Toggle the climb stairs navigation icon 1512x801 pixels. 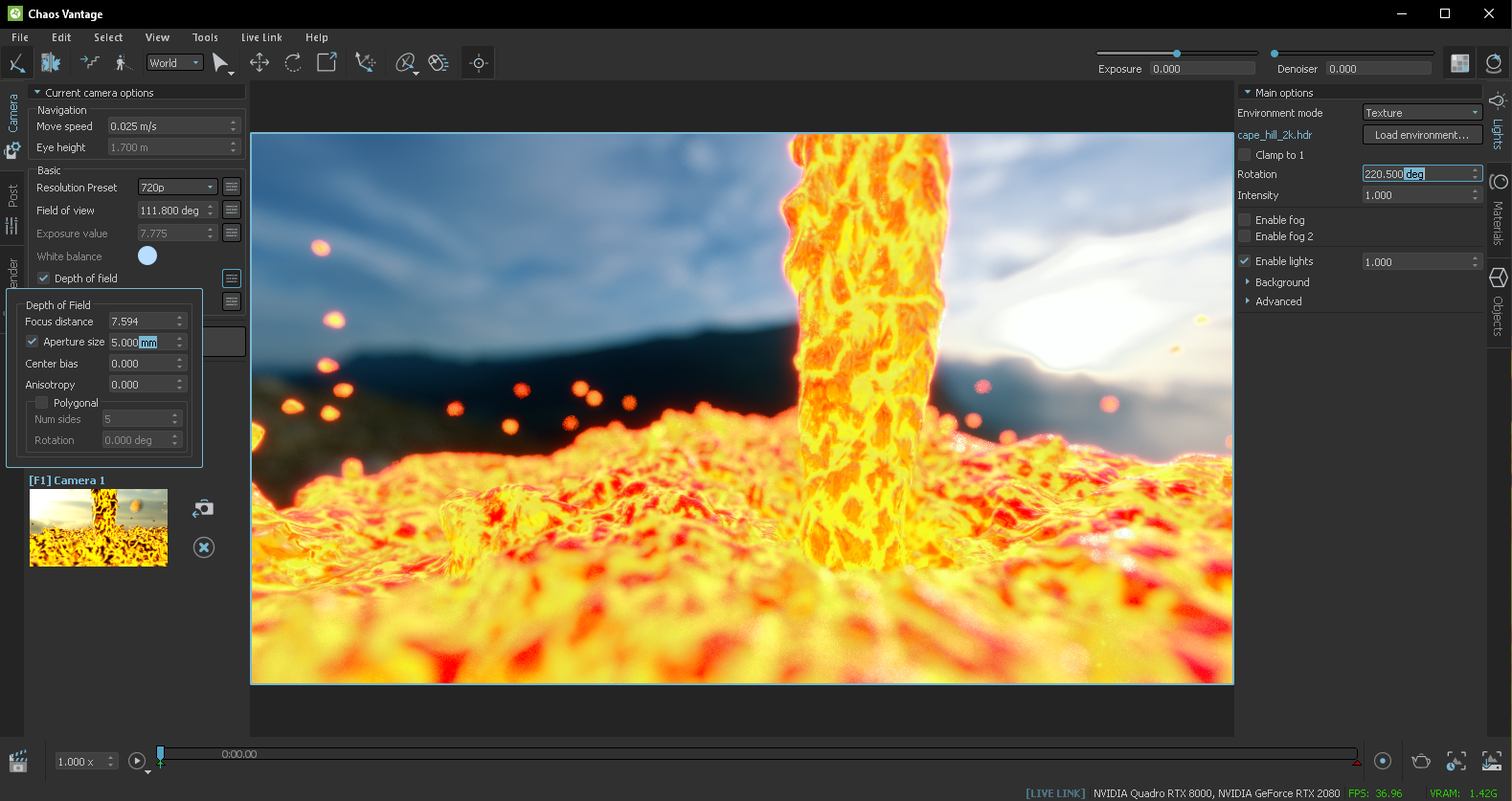point(90,63)
